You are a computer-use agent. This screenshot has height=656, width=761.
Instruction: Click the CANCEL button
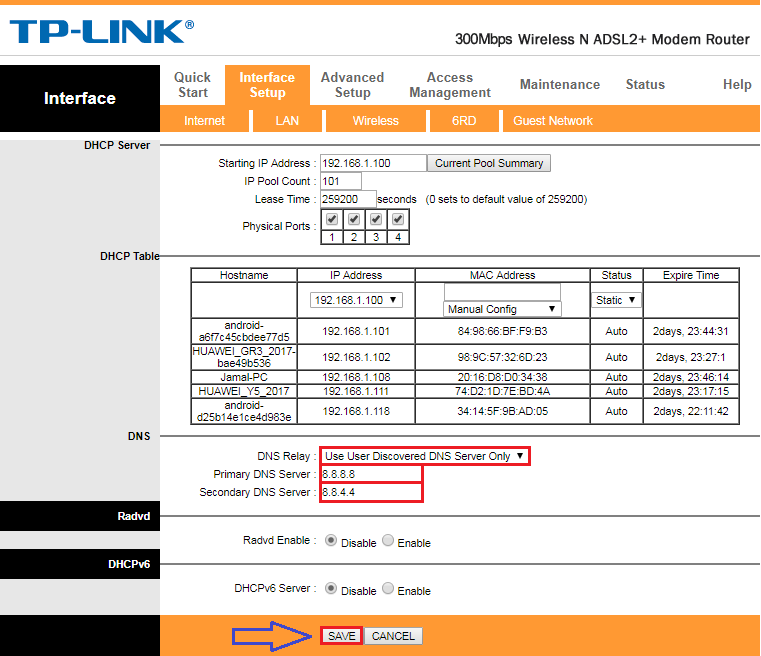393,636
